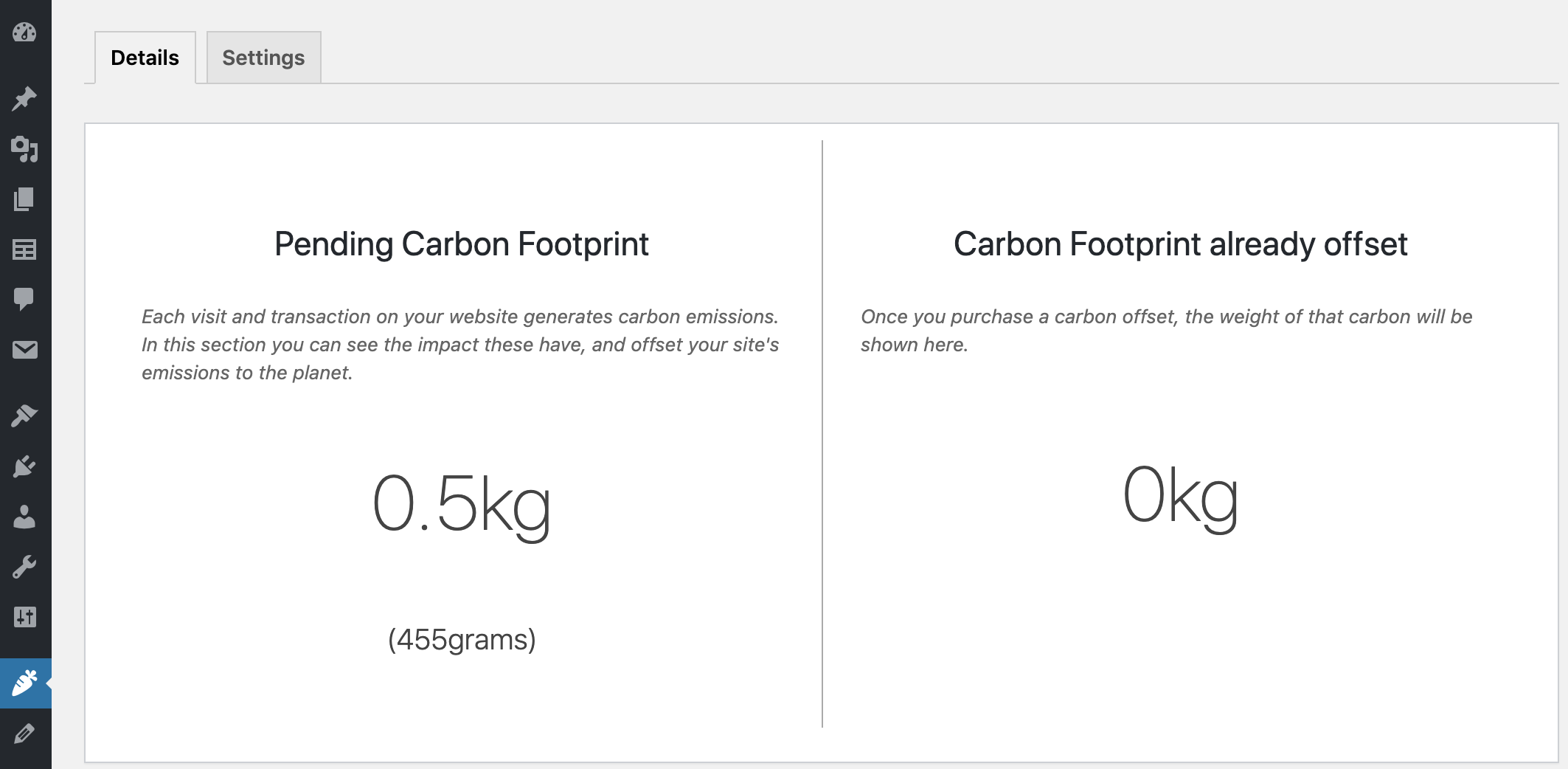Select the Details tab
The width and height of the screenshot is (1568, 769).
(x=145, y=58)
